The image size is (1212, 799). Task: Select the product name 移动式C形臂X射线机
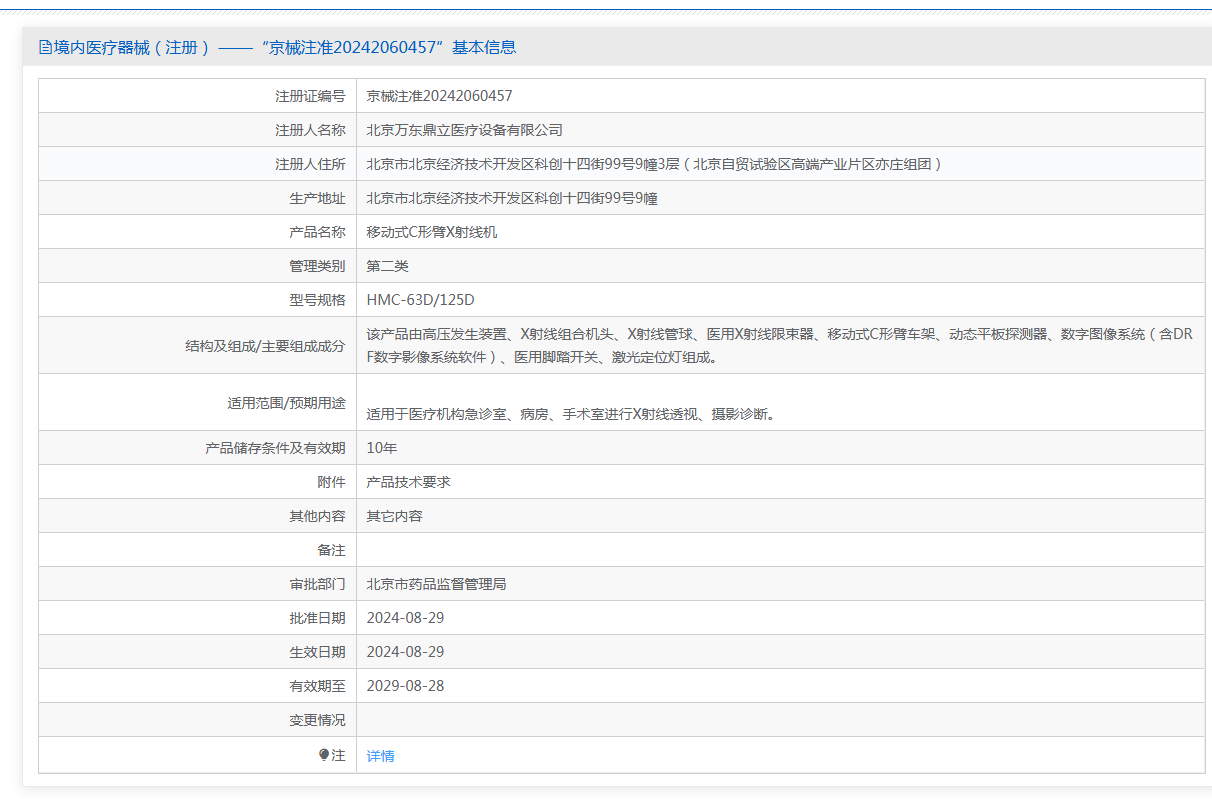pyautogui.click(x=432, y=232)
